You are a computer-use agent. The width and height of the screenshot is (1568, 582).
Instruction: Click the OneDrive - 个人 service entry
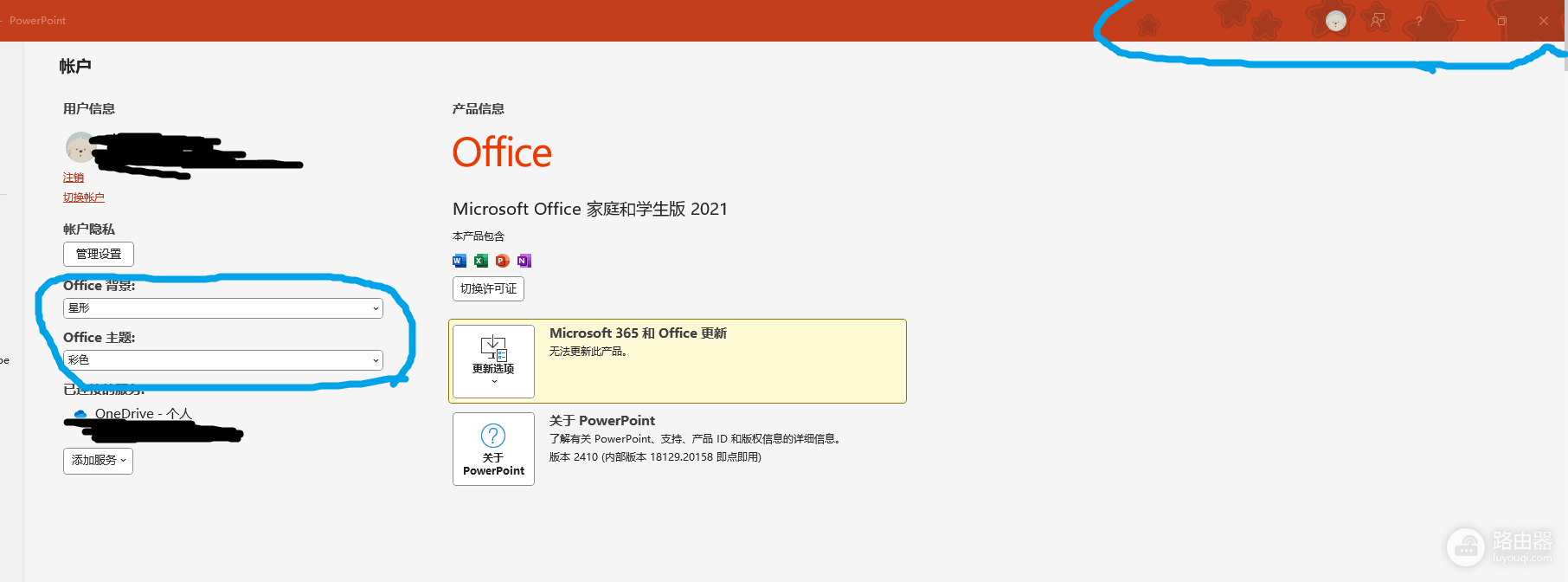(144, 414)
